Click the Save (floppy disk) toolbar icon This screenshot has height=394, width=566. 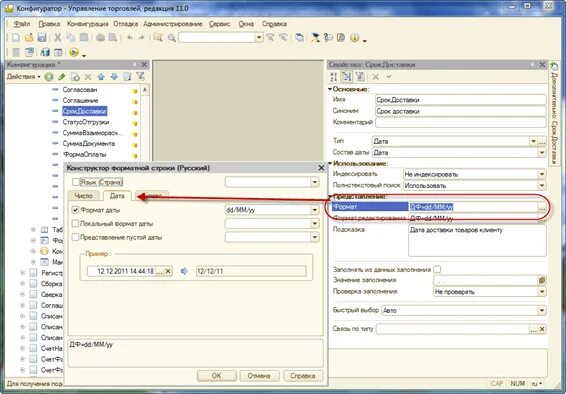42,38
